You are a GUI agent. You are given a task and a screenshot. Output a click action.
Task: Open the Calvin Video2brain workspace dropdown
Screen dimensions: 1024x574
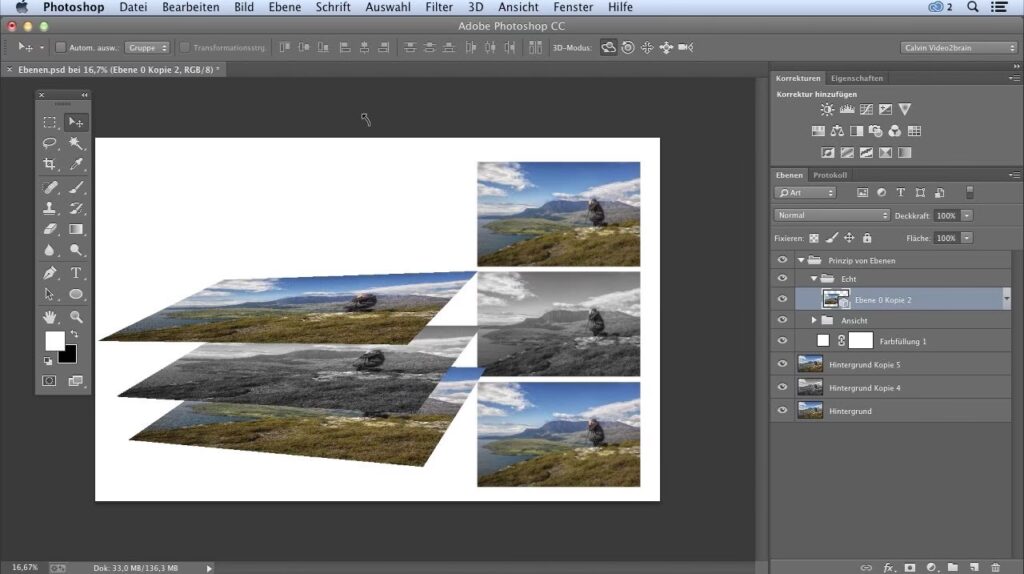click(957, 47)
